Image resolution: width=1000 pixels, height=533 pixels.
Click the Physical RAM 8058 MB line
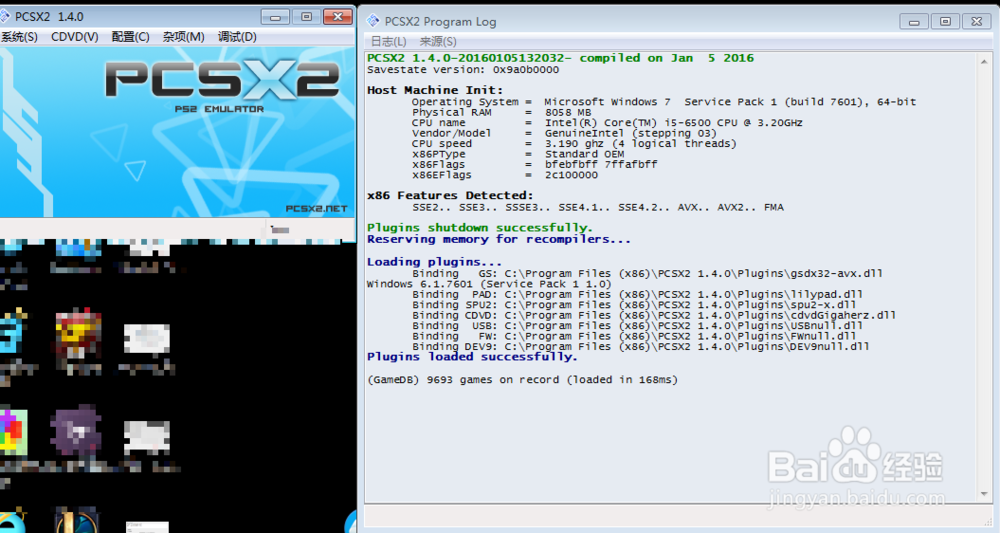click(501, 112)
